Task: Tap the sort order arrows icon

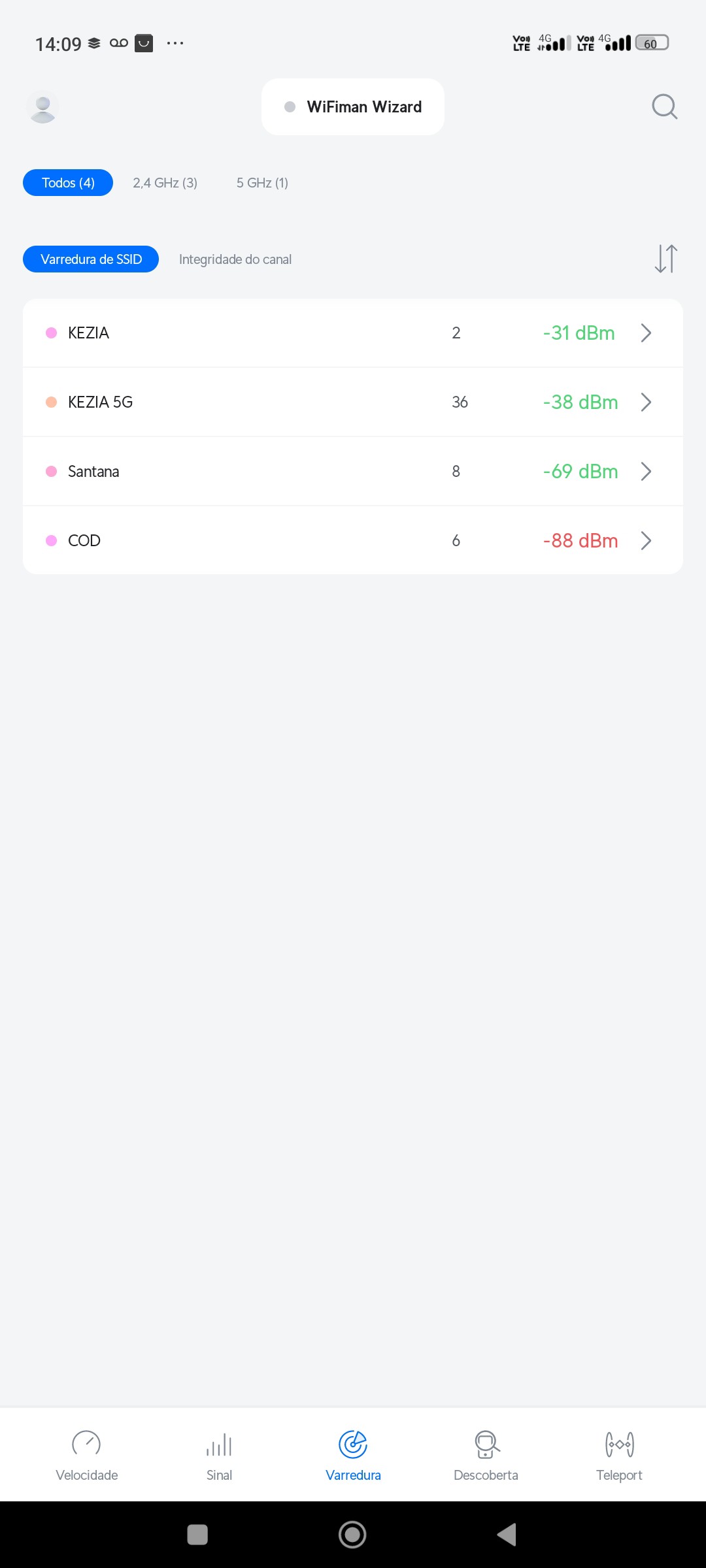Action: click(x=665, y=259)
